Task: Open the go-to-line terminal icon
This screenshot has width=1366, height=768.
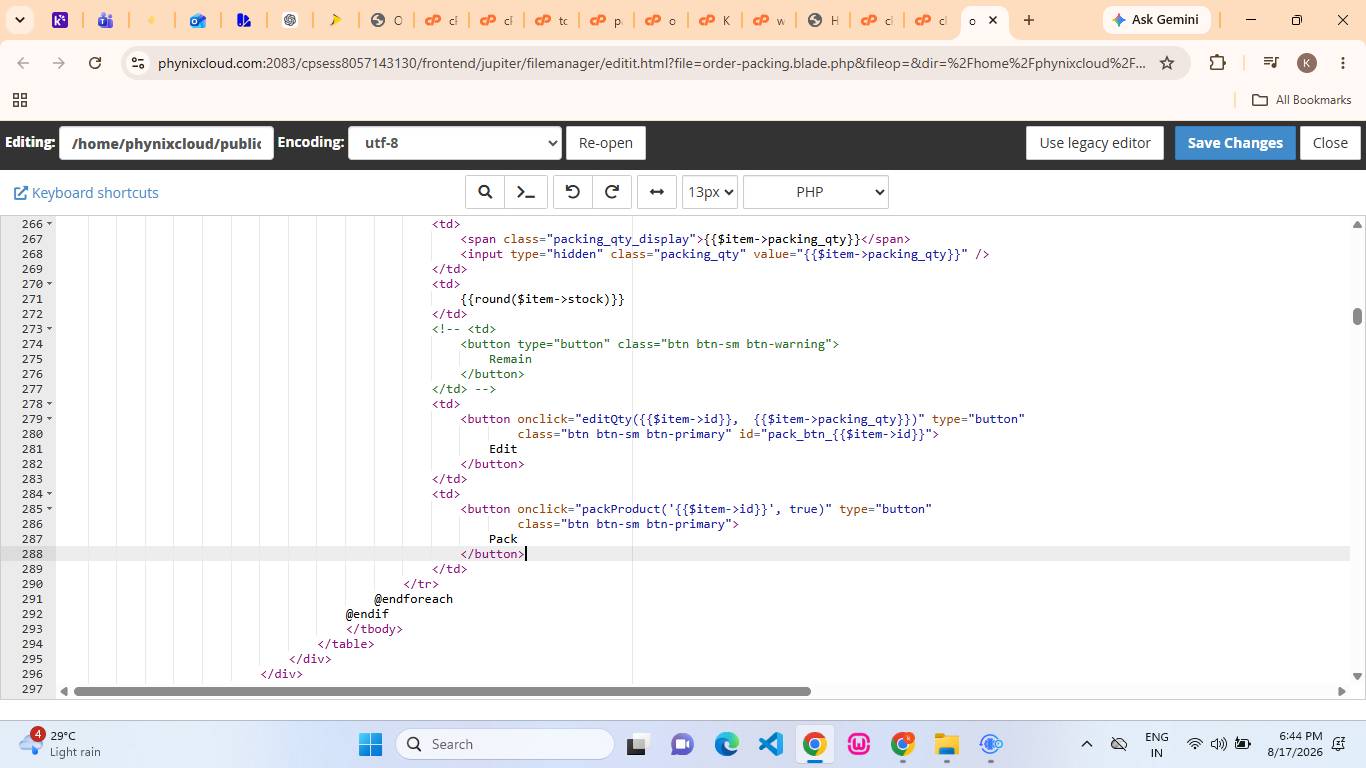Action: (526, 192)
